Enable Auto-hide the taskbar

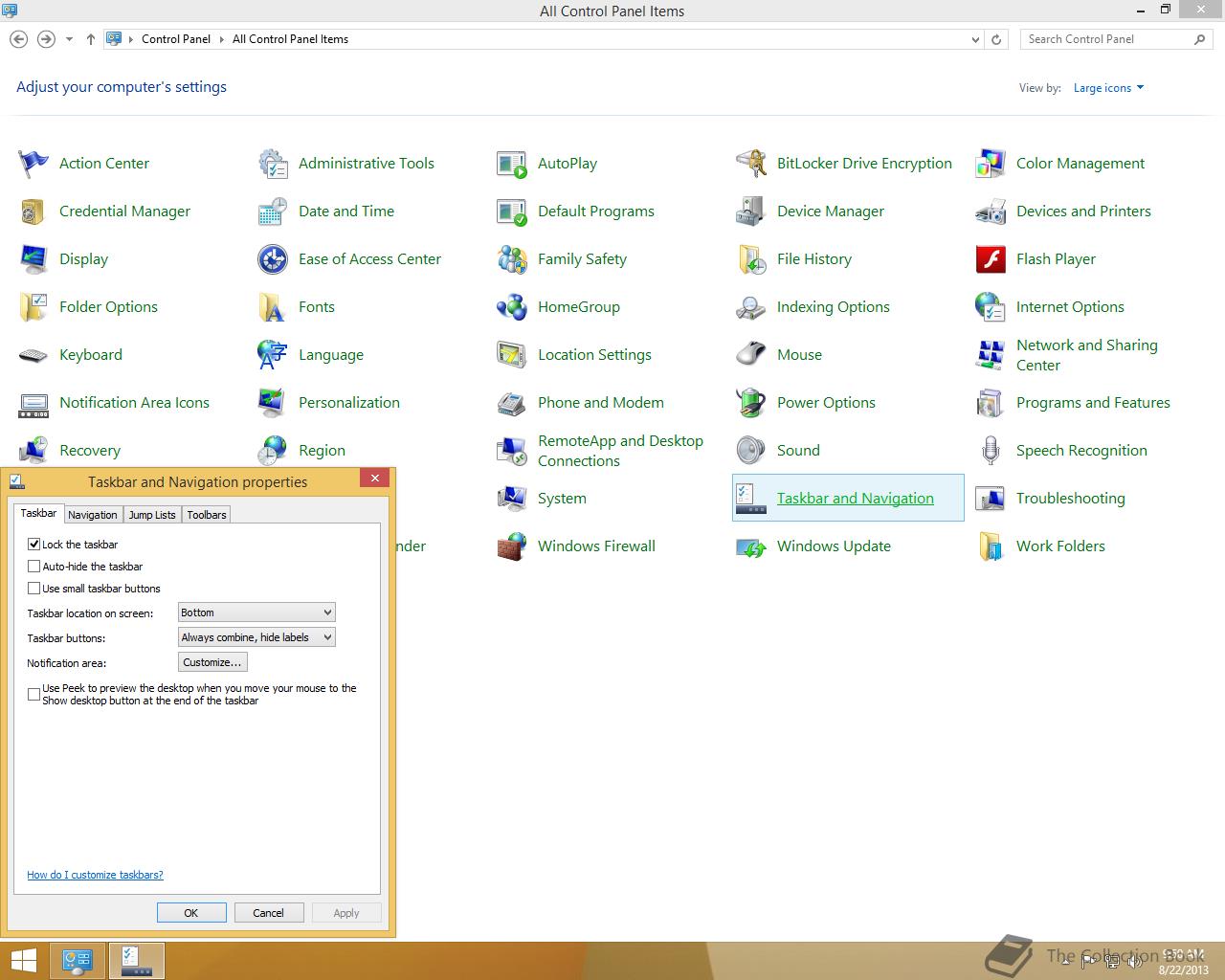34,566
